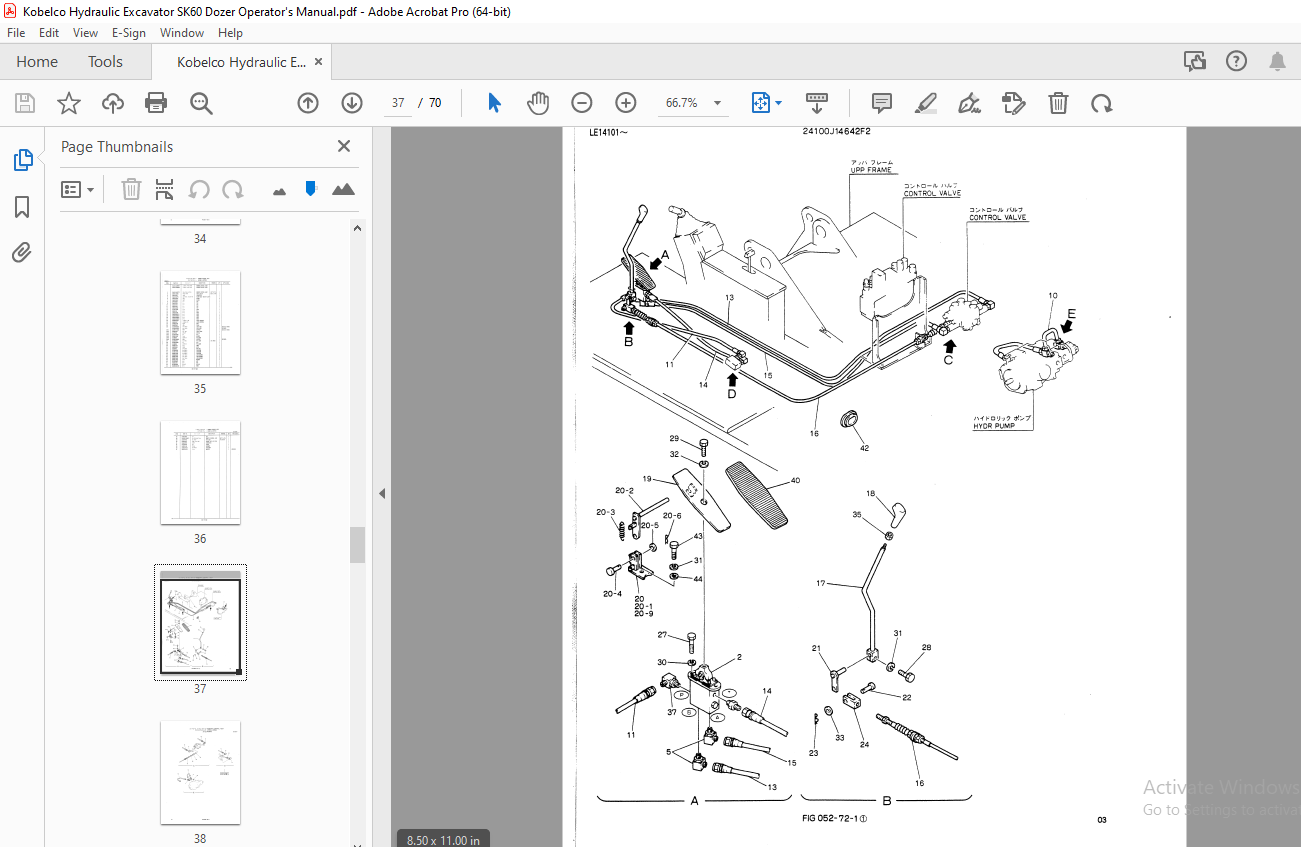This screenshot has height=847, width=1301.
Task: Open the 66.7% zoom level dropdown
Action: pos(717,103)
